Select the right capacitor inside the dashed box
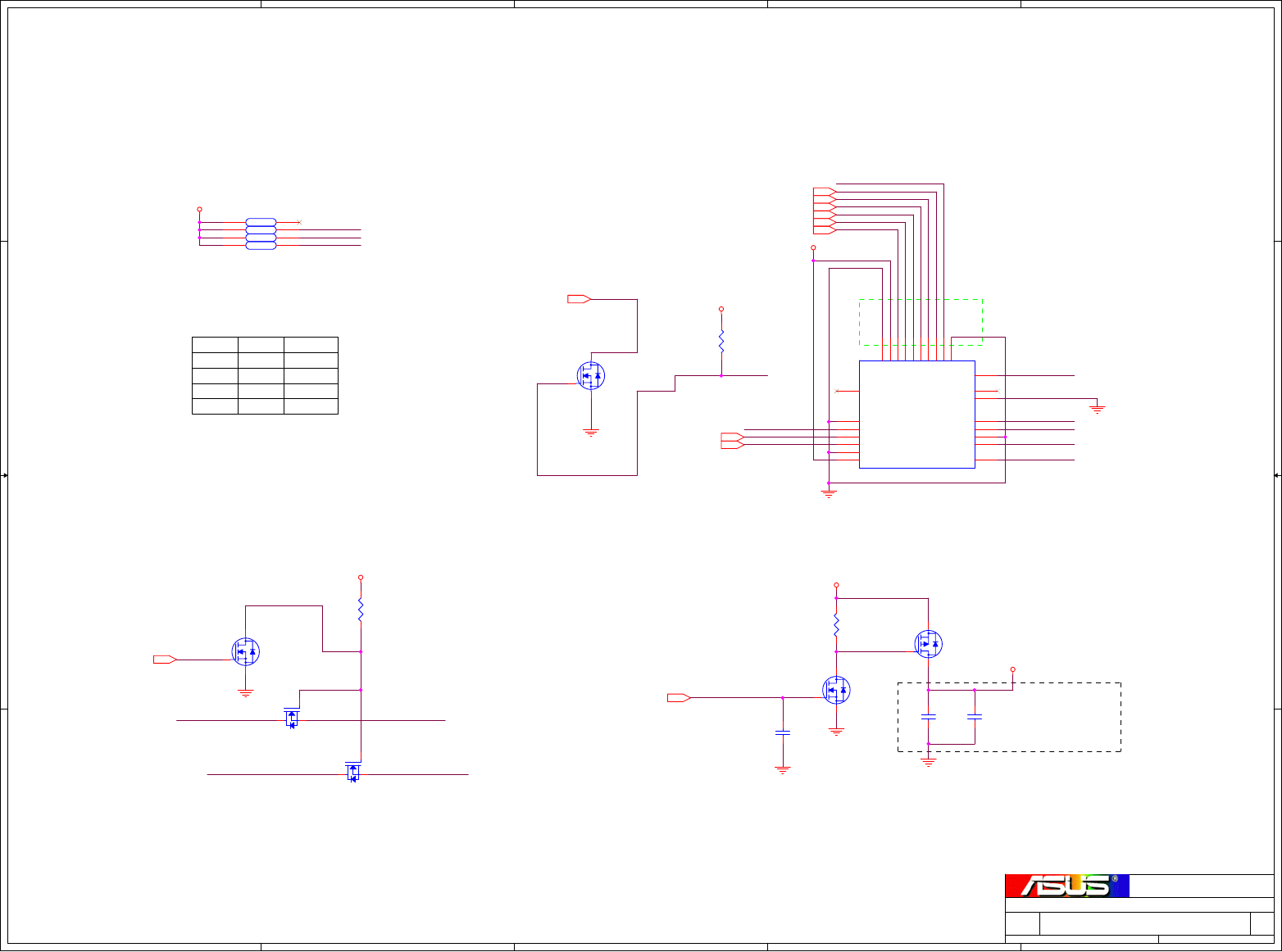 (x=975, y=717)
